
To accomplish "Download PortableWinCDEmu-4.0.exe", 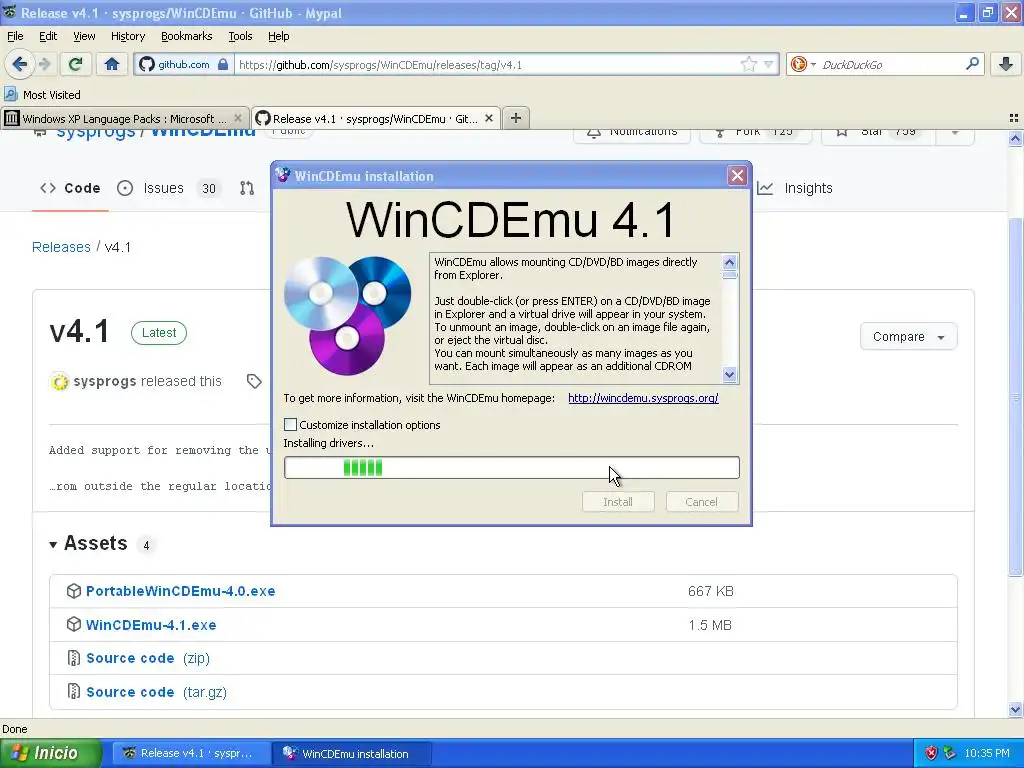I will (x=181, y=591).
